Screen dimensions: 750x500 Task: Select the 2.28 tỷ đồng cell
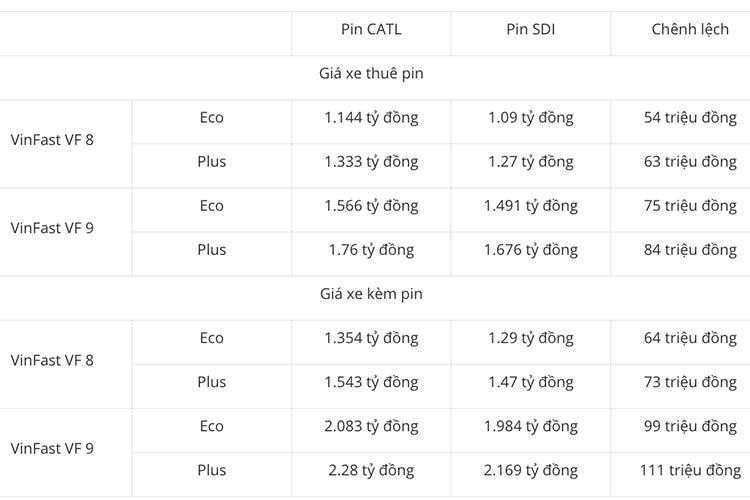click(371, 470)
